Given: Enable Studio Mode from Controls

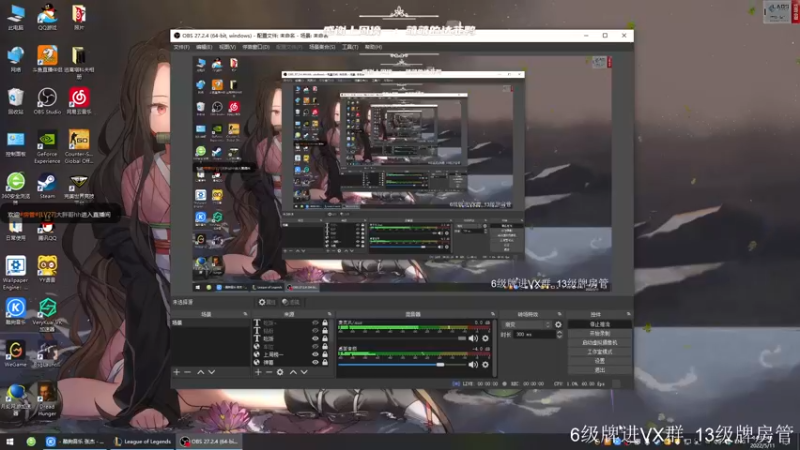Looking at the screenshot, I should click(x=600, y=352).
